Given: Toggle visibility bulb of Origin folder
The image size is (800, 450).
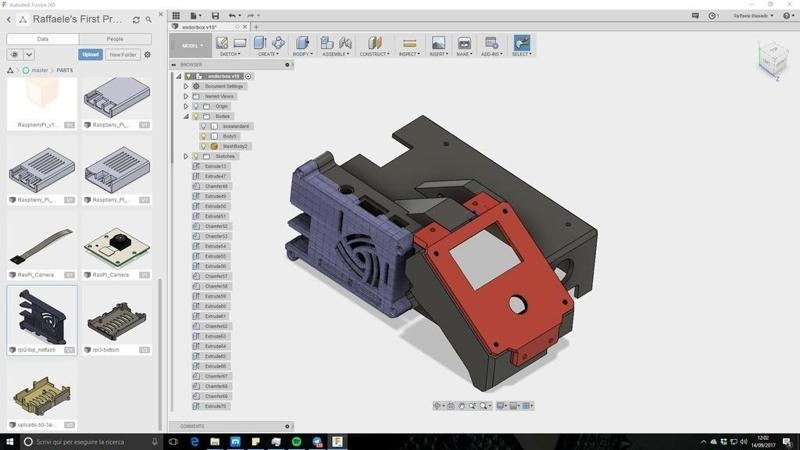Looking at the screenshot, I should click(x=196, y=106).
